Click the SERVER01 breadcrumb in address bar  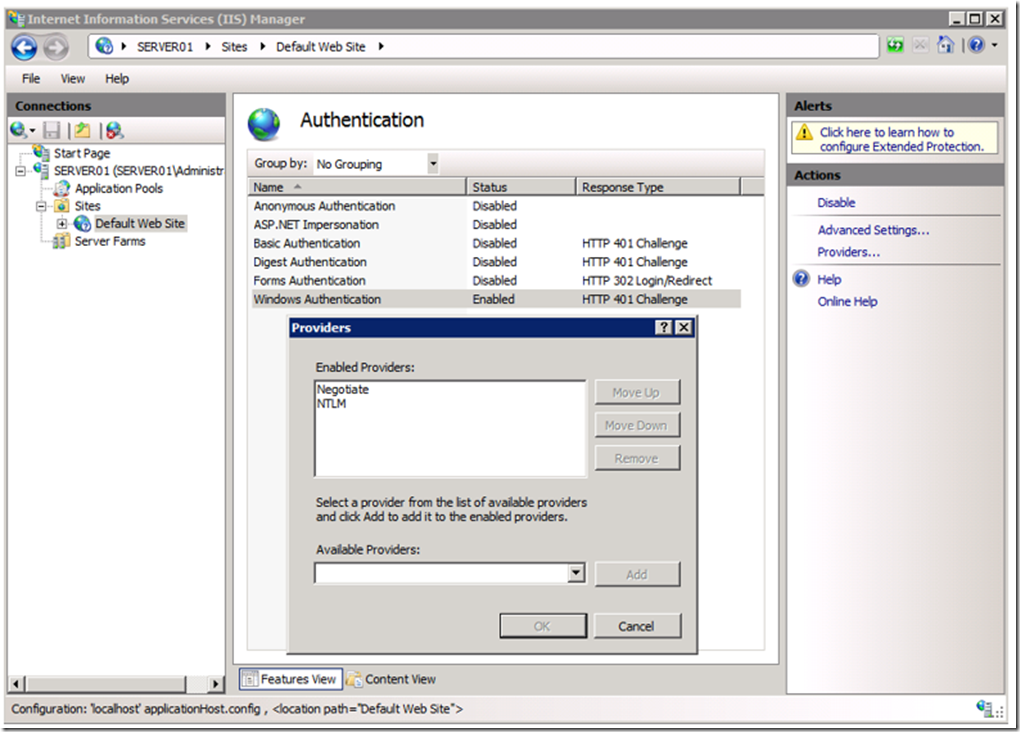pos(165,47)
